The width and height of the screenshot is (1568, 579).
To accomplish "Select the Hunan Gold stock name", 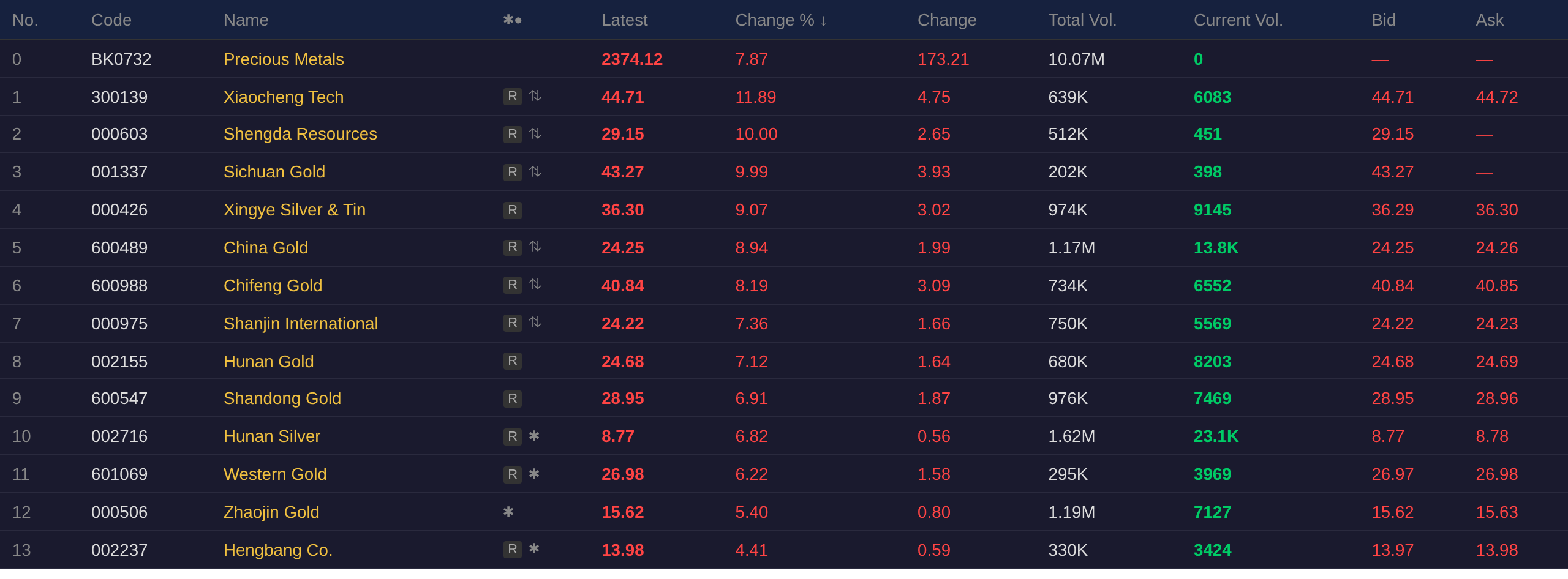I will 268,362.
